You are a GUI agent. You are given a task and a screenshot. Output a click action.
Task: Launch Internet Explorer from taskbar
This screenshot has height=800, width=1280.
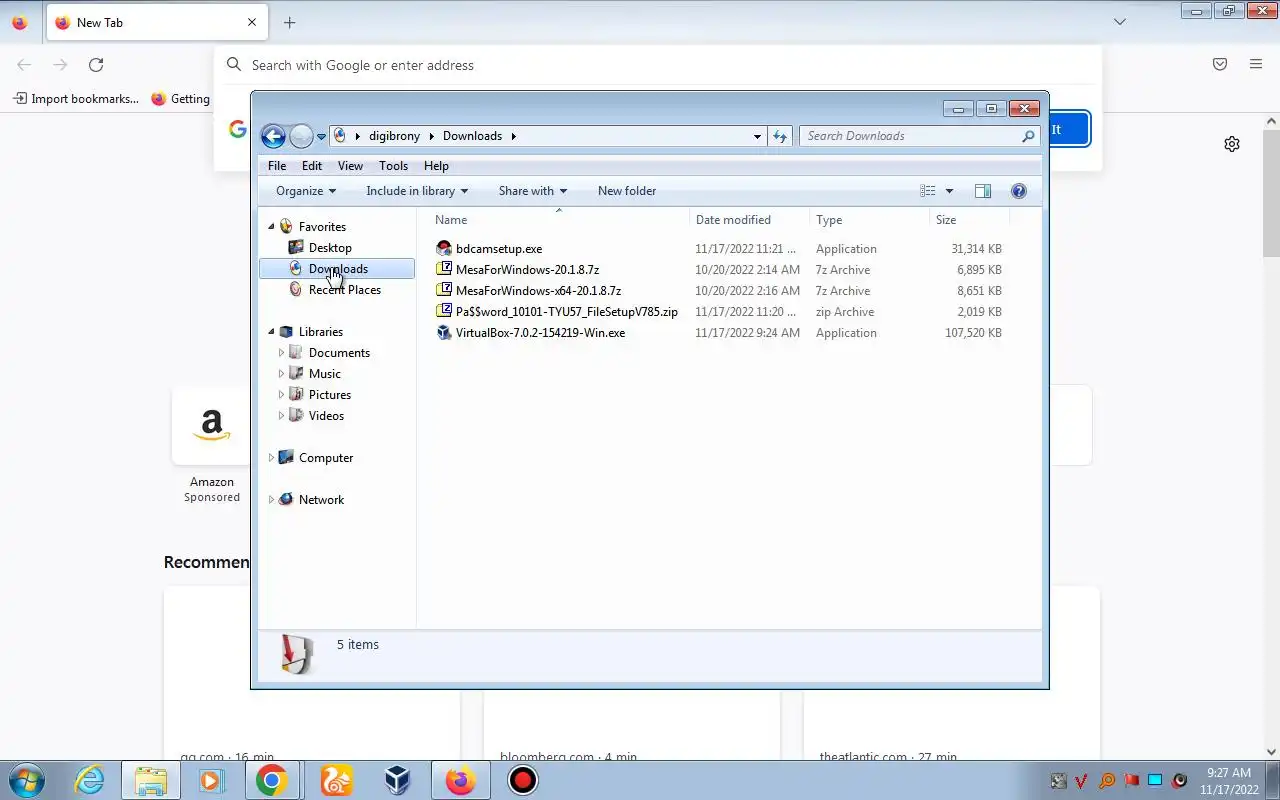coord(90,780)
